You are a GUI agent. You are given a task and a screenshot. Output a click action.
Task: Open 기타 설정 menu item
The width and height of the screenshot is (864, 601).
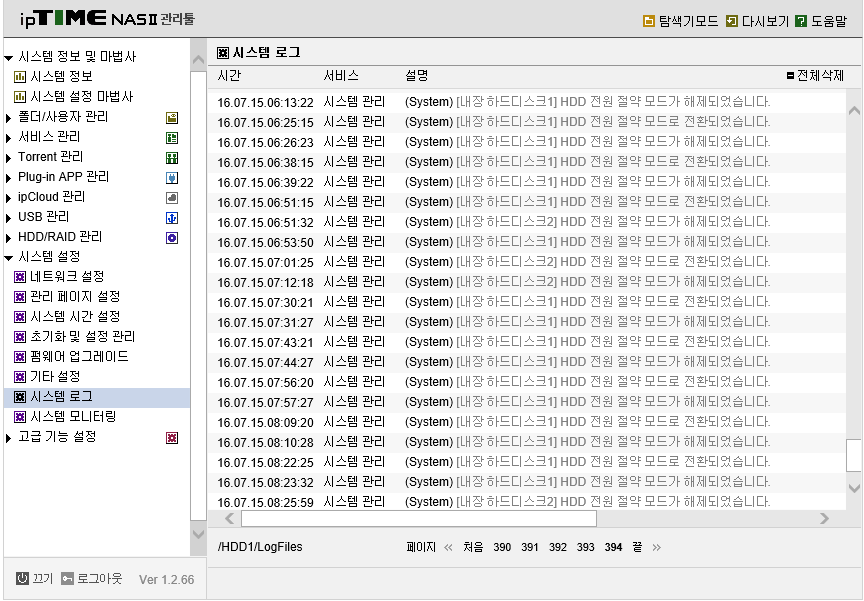click(55, 377)
